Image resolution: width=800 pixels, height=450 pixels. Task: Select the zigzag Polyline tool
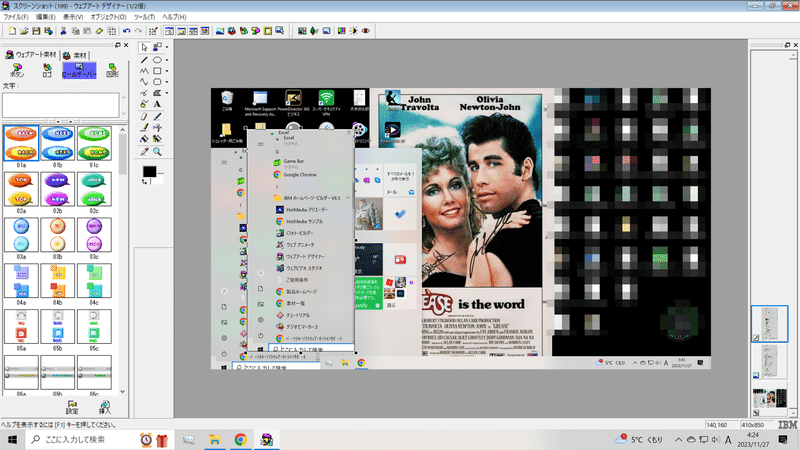[x=144, y=71]
